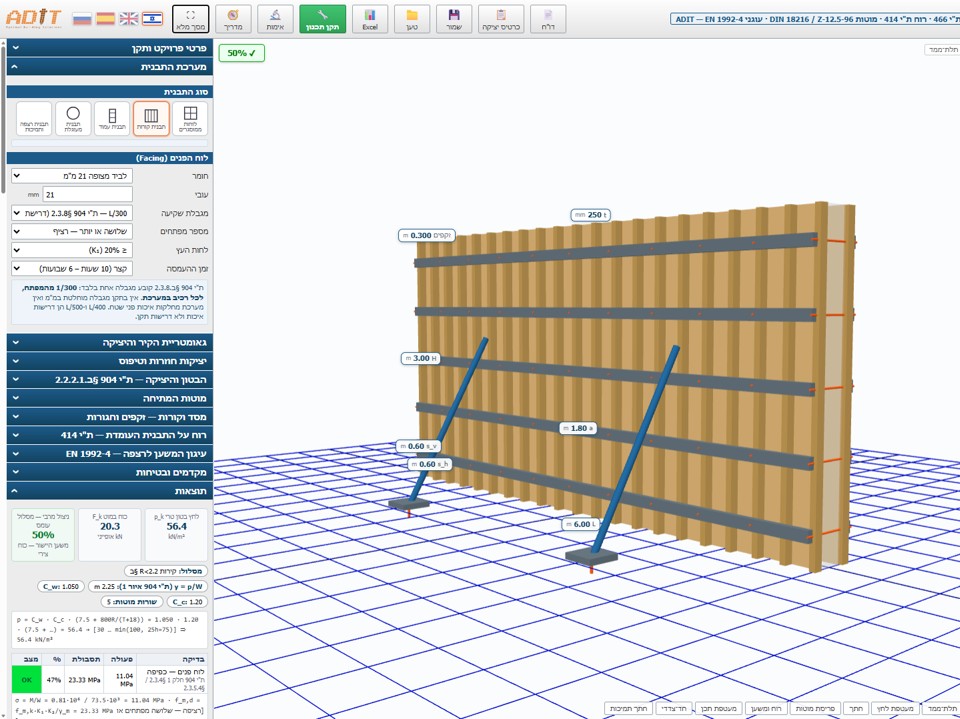Click thickness (עובי) input field showing 21
The image size is (960, 719).
[88, 195]
